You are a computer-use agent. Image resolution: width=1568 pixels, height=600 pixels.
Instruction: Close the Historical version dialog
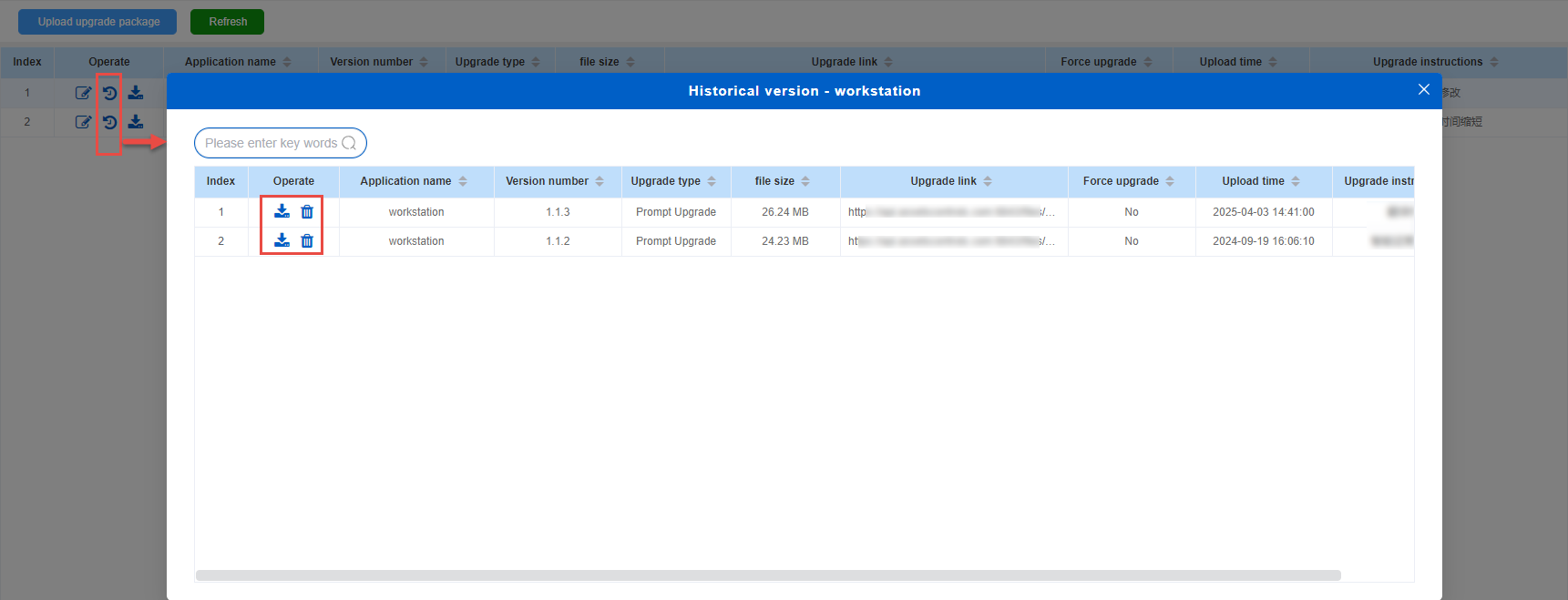[x=1423, y=89]
